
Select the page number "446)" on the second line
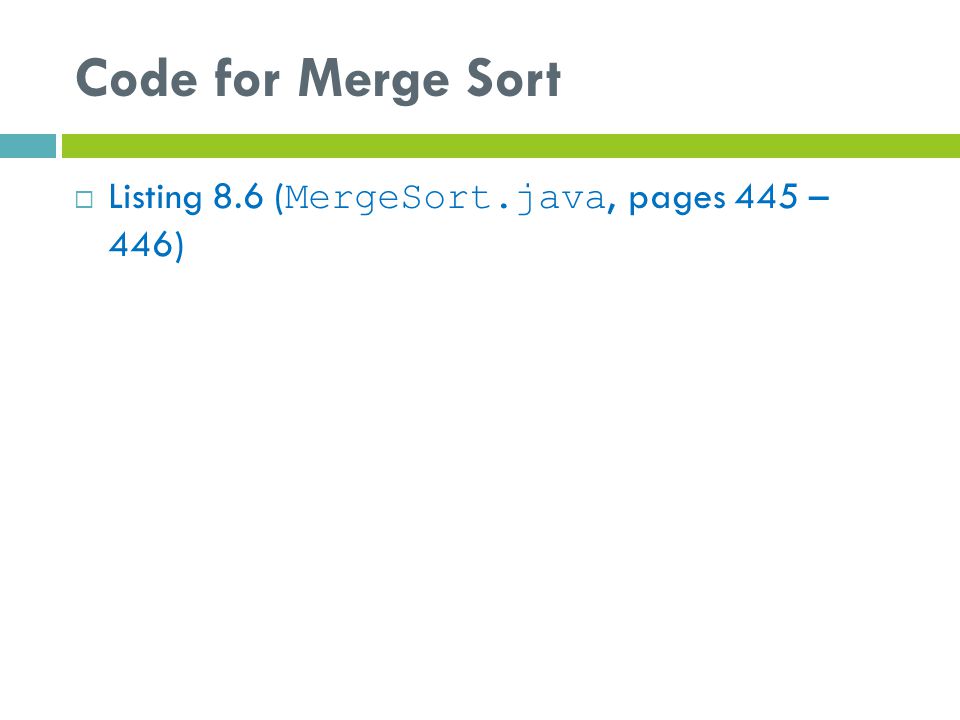[x=146, y=245]
